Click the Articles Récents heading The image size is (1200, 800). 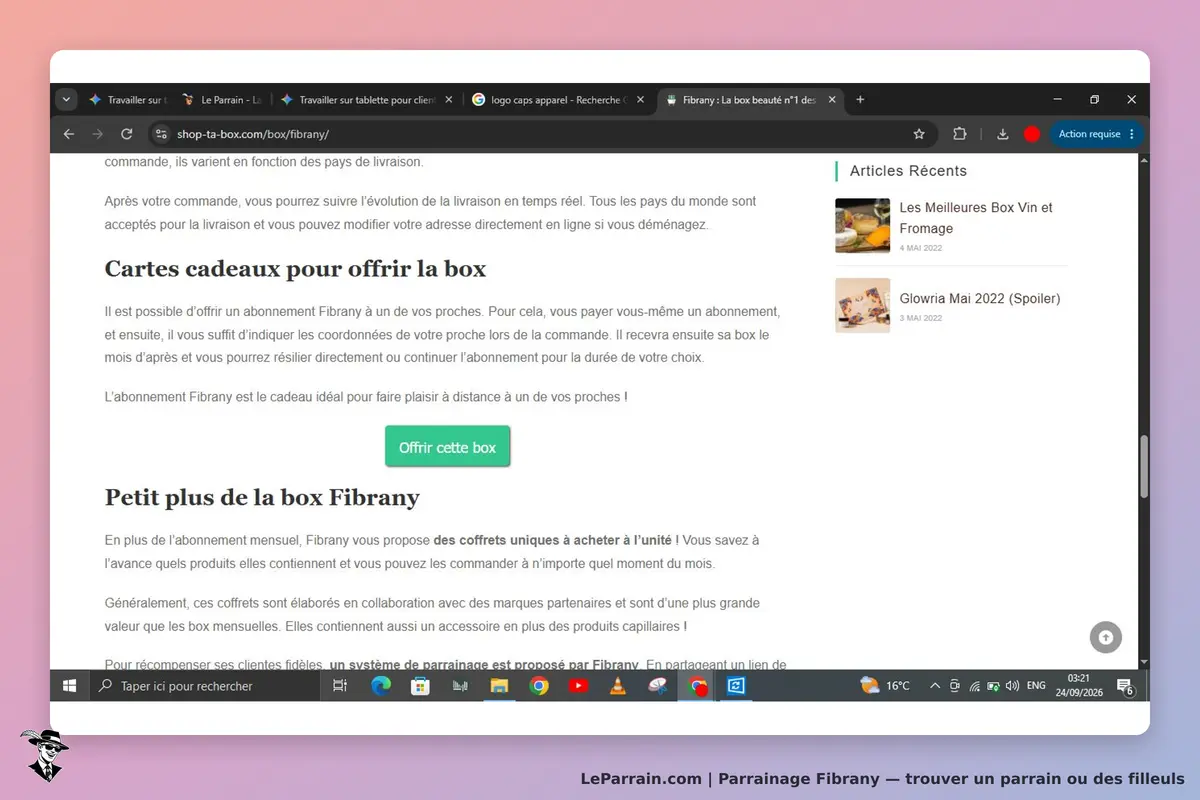click(908, 171)
